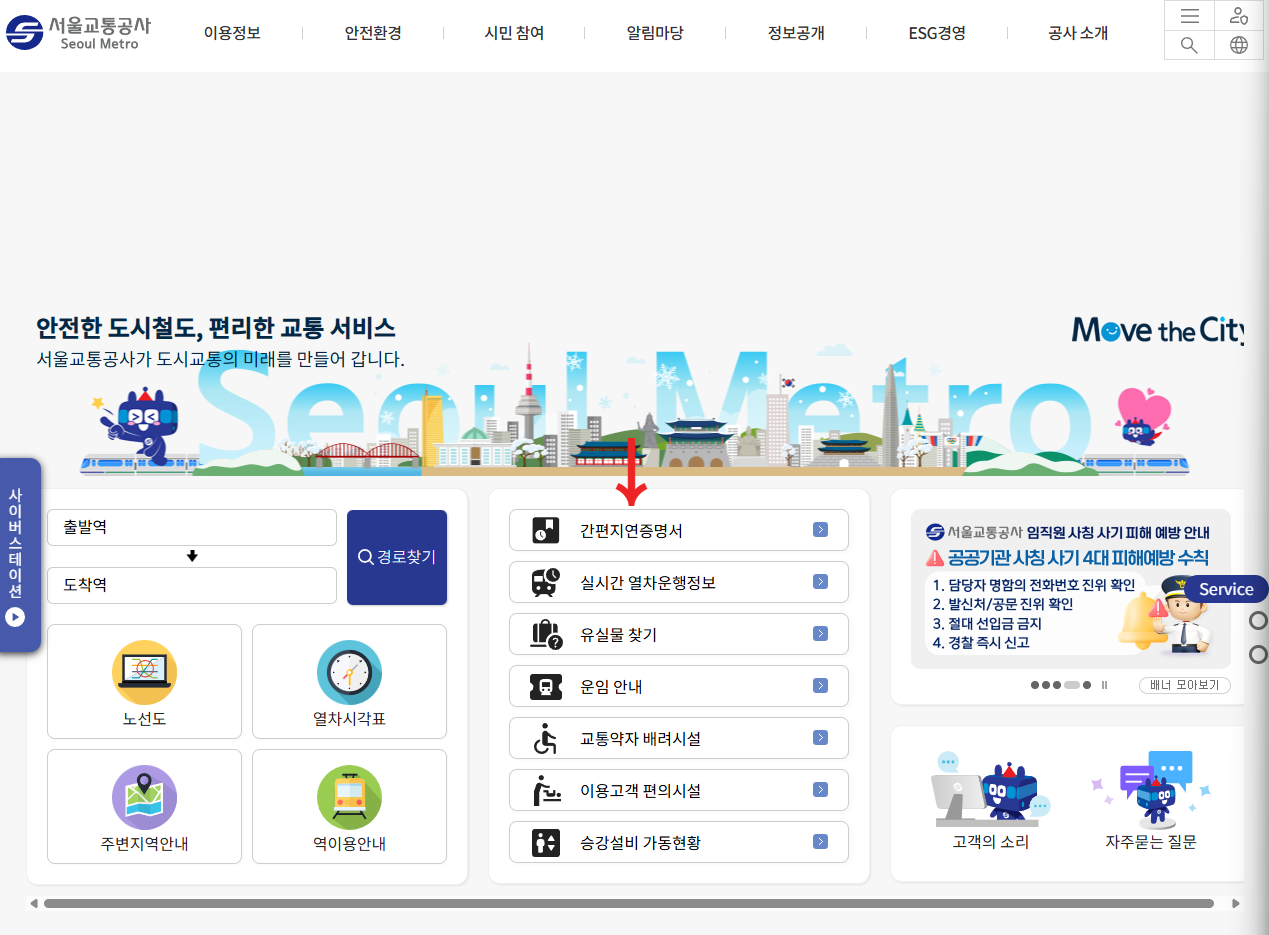Open 배너 모아보기
Viewport: 1269px width, 935px height.
1183,685
